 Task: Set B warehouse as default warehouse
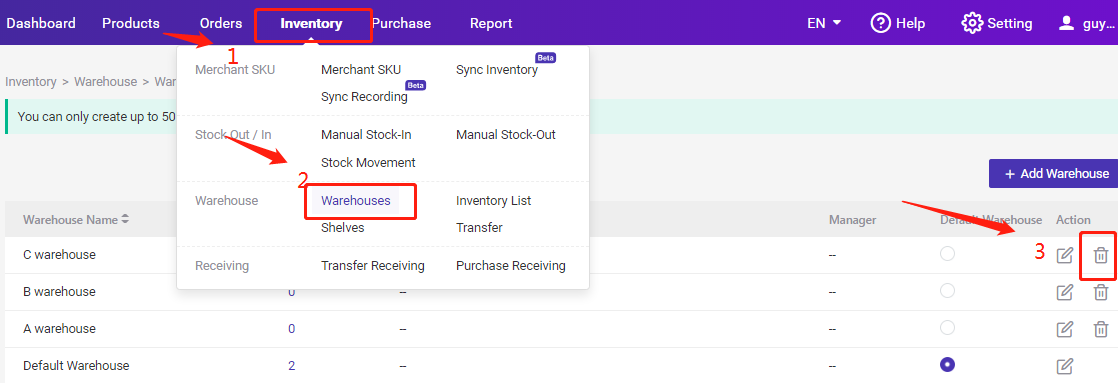947,291
